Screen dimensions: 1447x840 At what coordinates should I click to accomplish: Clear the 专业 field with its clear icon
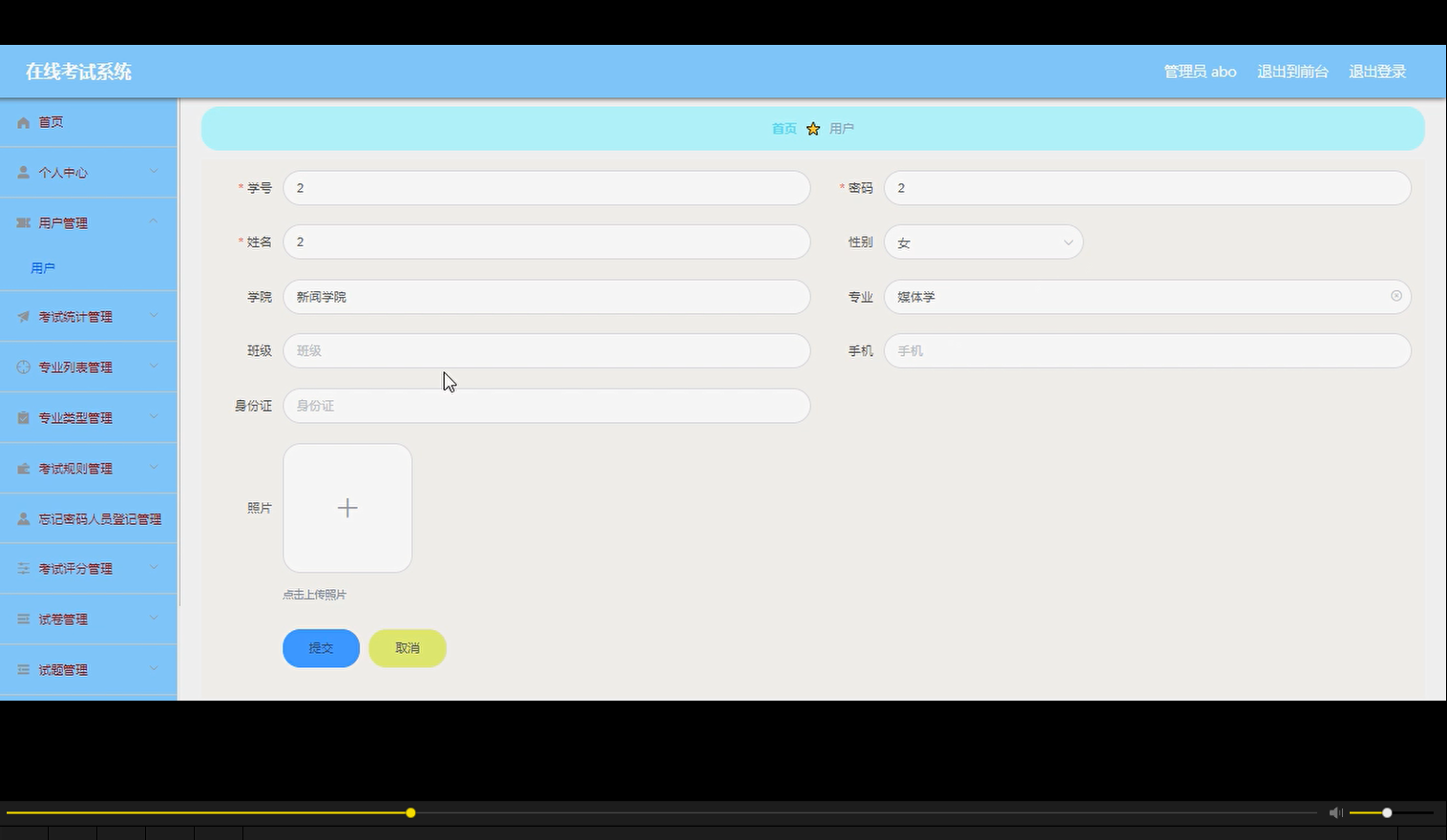pos(1396,296)
